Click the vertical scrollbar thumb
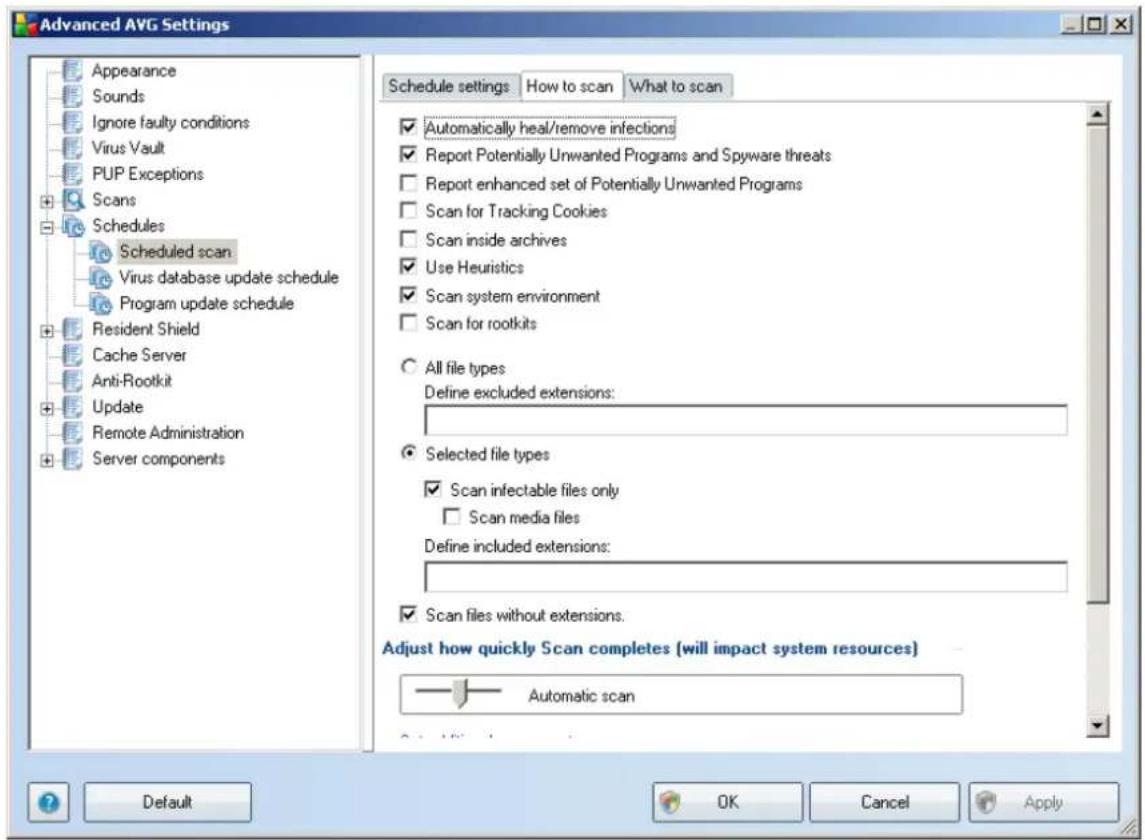The image size is (1145, 840). click(x=1098, y=364)
